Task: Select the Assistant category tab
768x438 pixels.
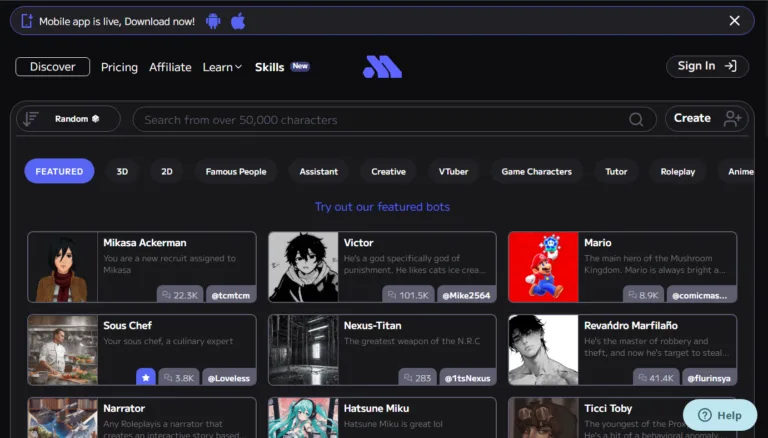Action: [x=318, y=171]
